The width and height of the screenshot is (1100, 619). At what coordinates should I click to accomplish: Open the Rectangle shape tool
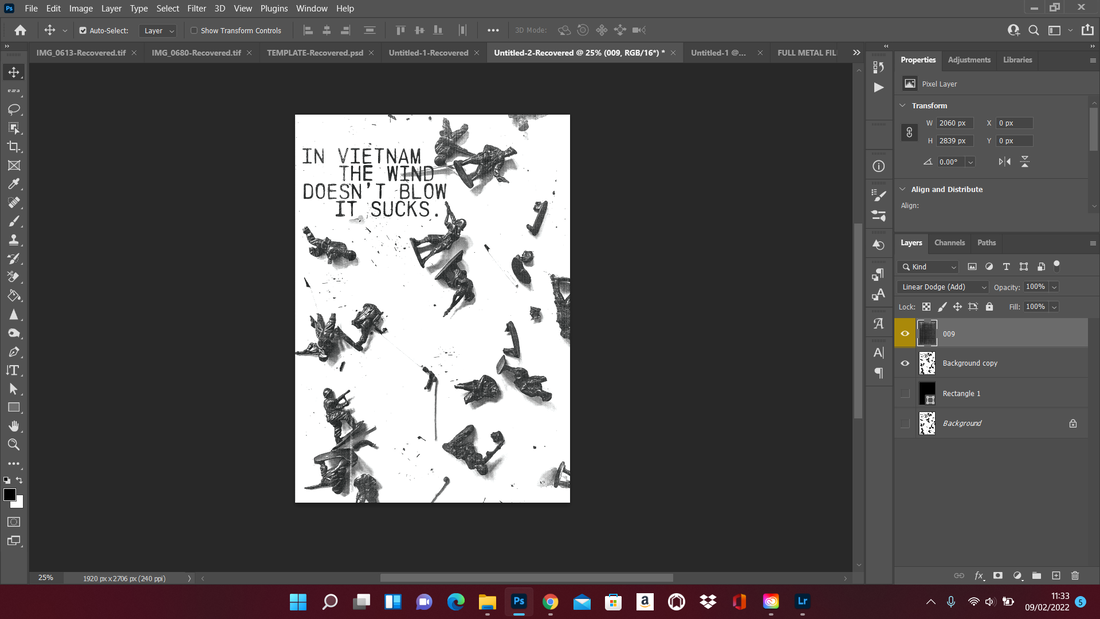click(13, 408)
